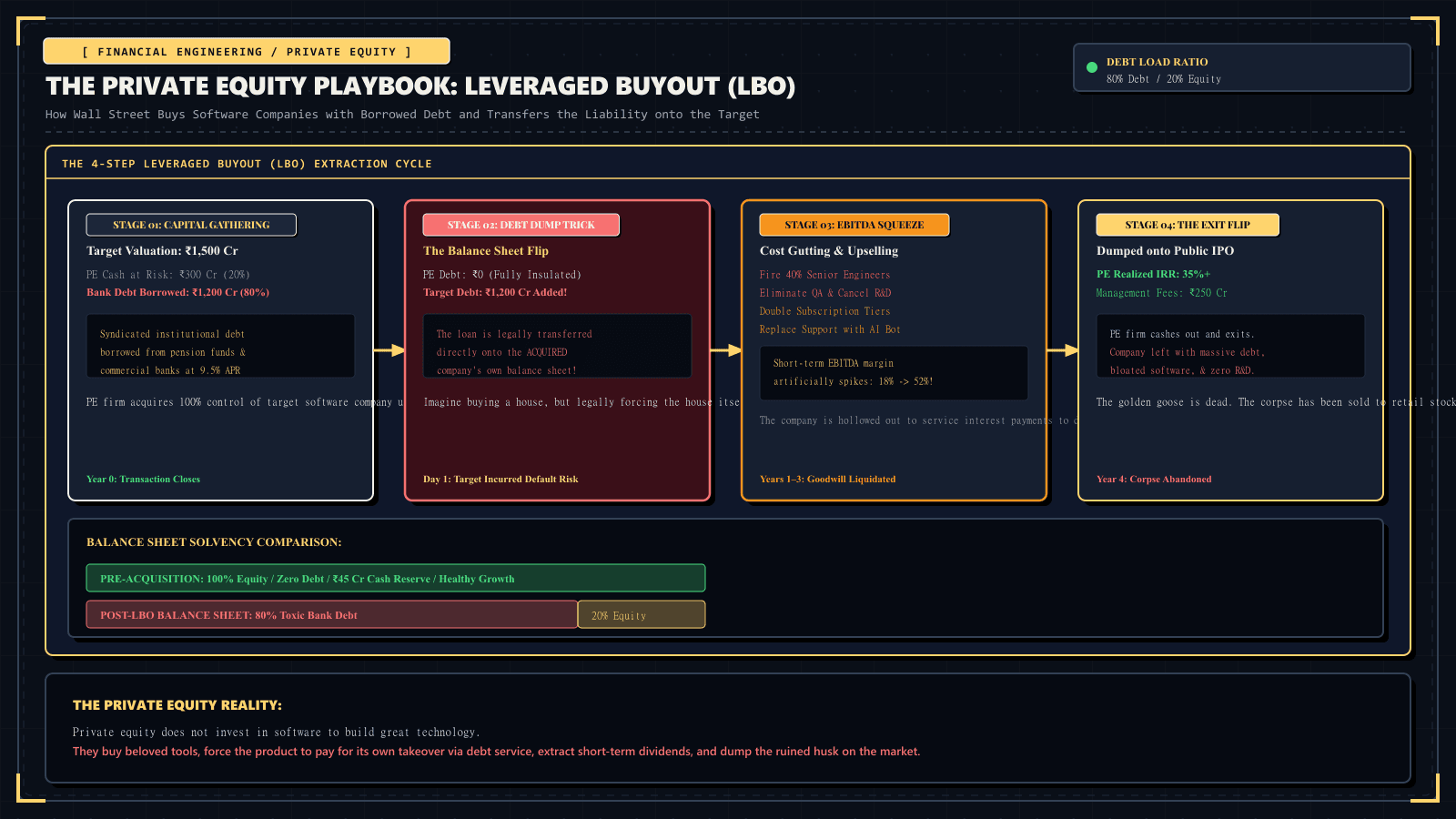Click 'PE Realized IRR: 35%+'
The image size is (1456, 819).
click(x=1154, y=275)
